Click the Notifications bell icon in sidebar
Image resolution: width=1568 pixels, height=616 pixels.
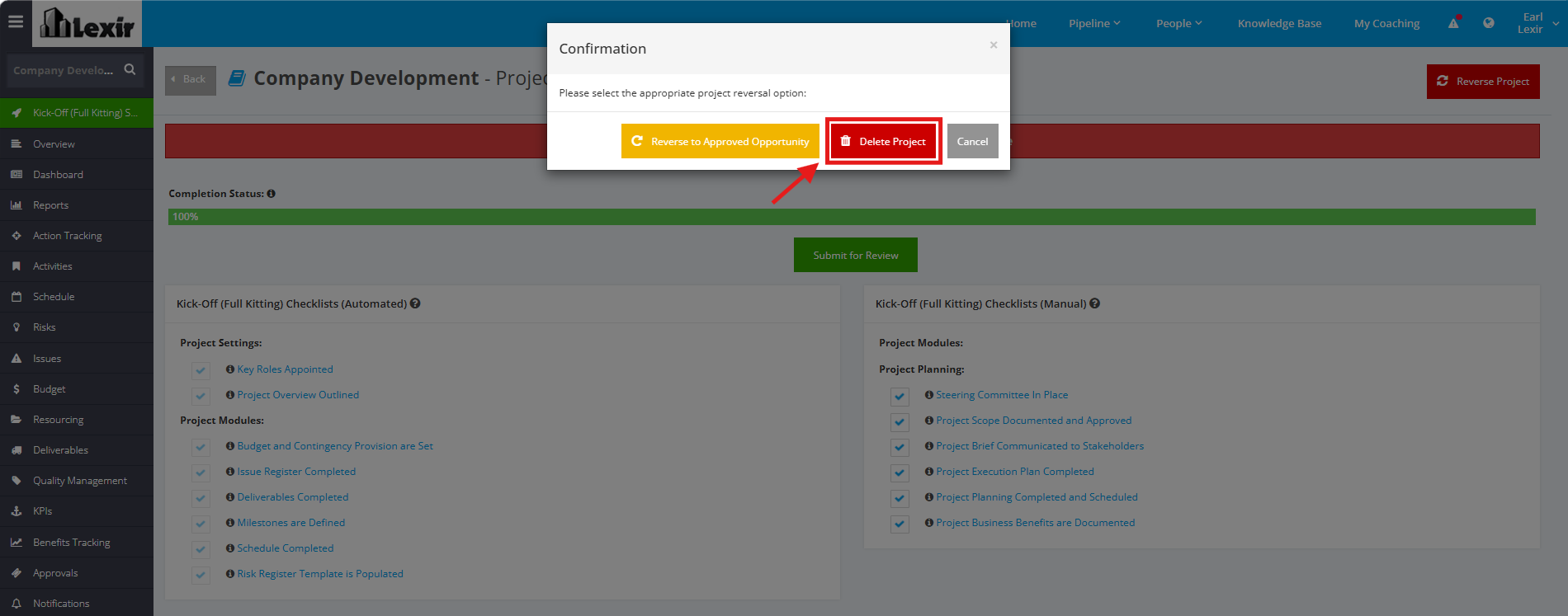pyautogui.click(x=17, y=604)
